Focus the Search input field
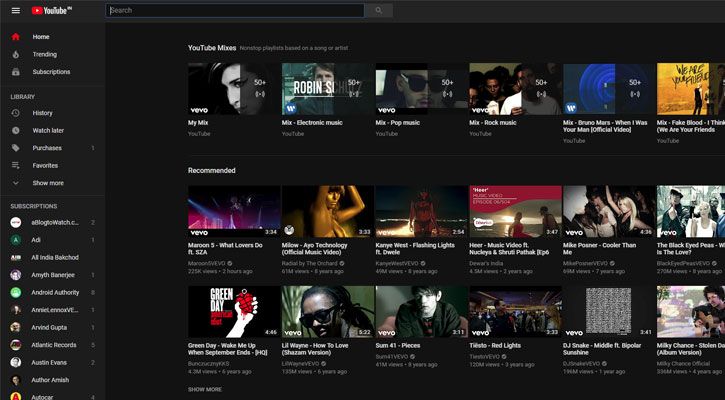 (x=235, y=10)
